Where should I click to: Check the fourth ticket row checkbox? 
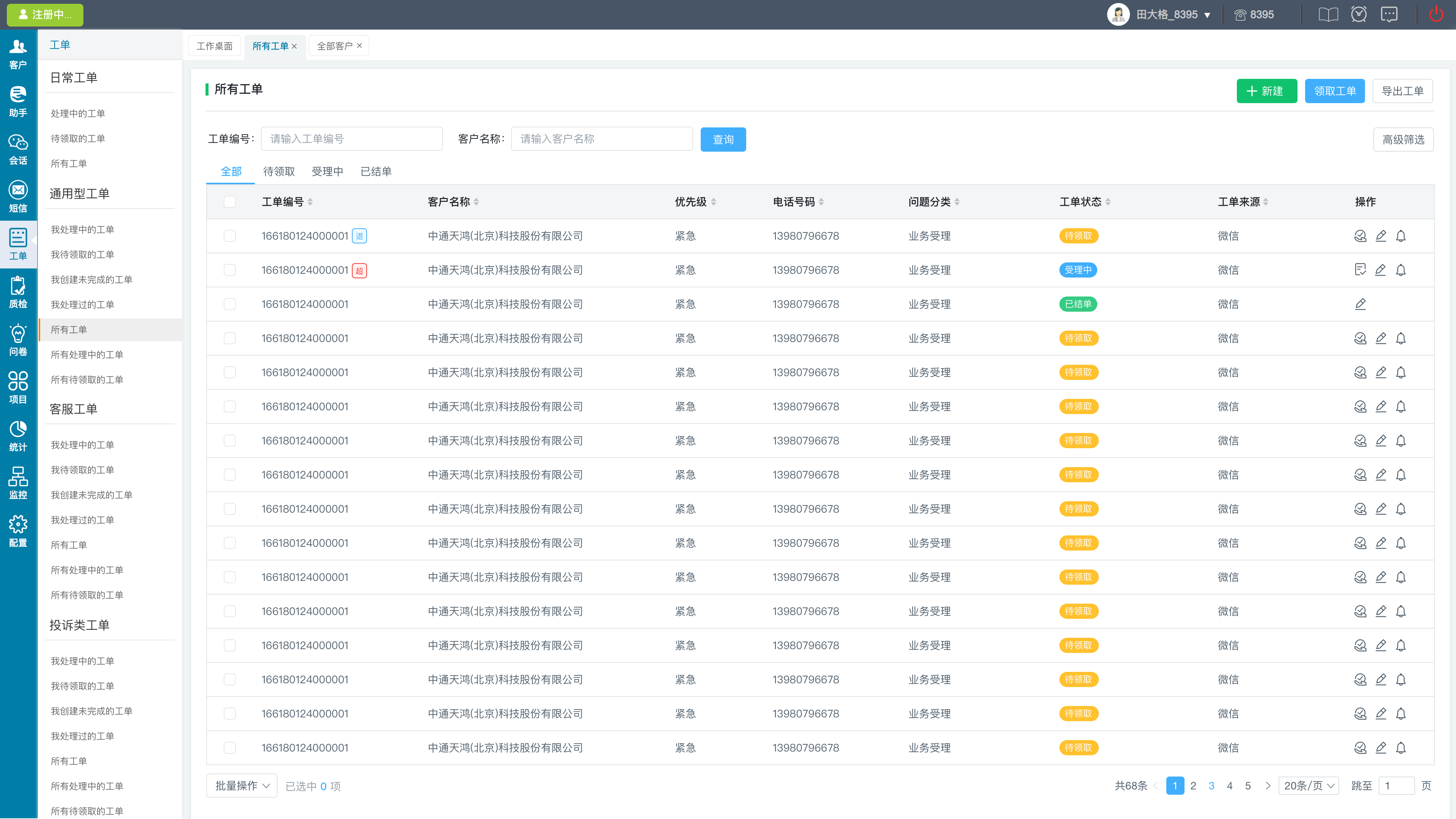coord(229,338)
